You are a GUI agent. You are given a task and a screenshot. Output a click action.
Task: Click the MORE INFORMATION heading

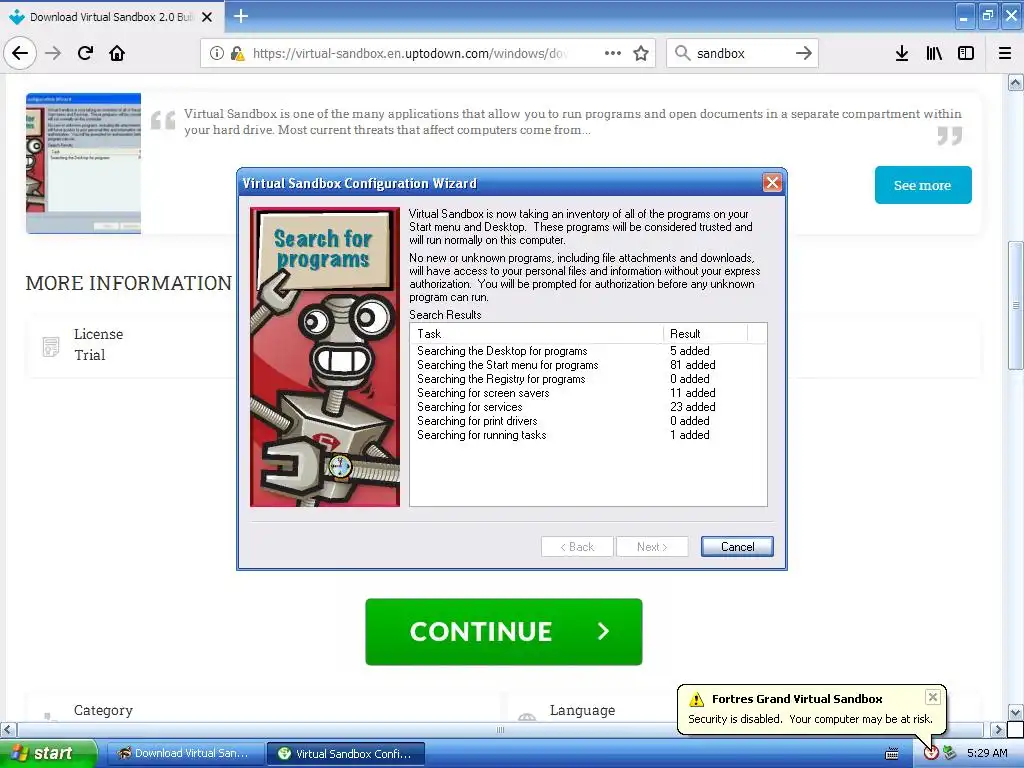point(129,283)
